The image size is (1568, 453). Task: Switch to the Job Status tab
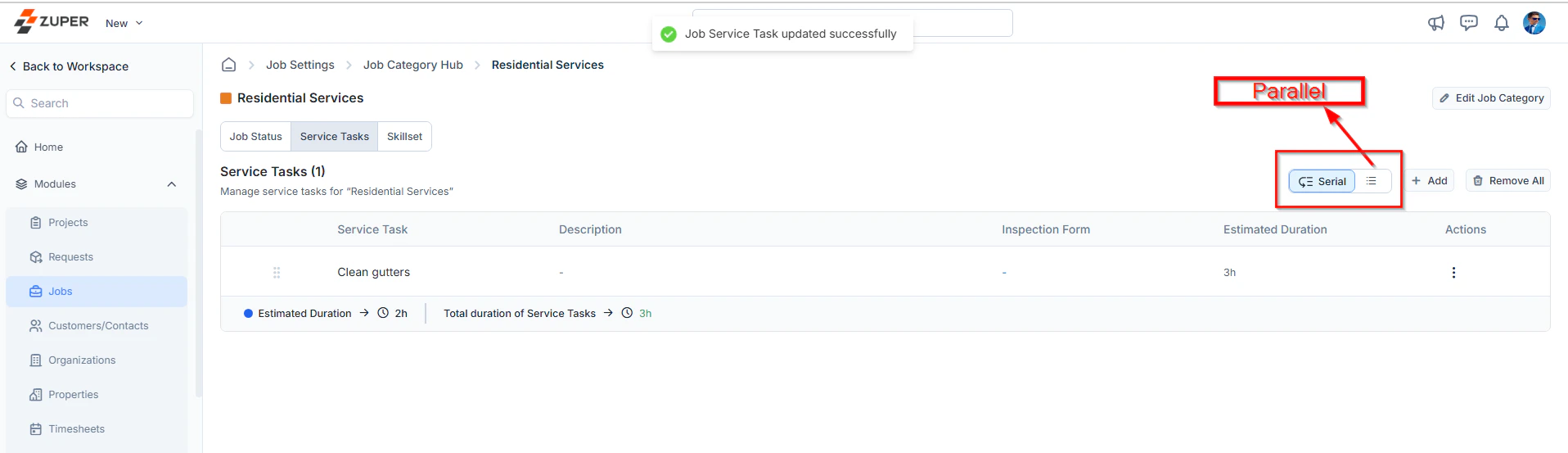pos(255,137)
